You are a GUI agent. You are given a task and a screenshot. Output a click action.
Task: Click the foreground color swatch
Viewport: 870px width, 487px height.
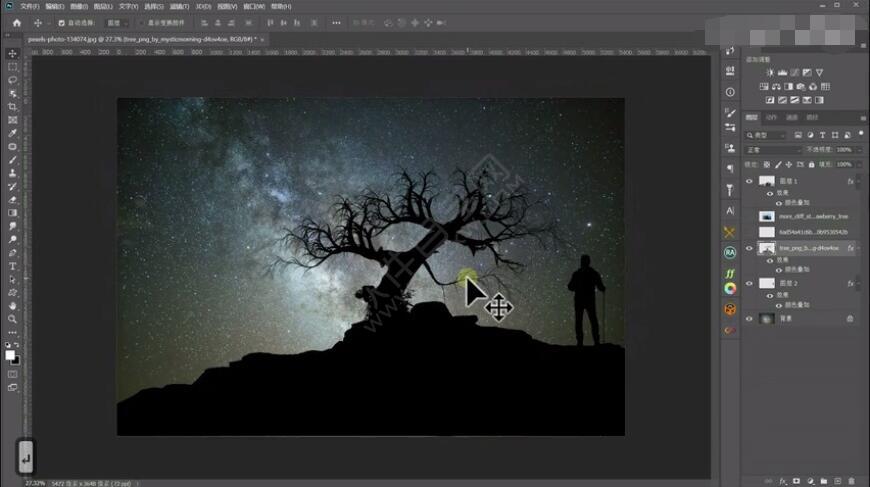tap(10, 355)
